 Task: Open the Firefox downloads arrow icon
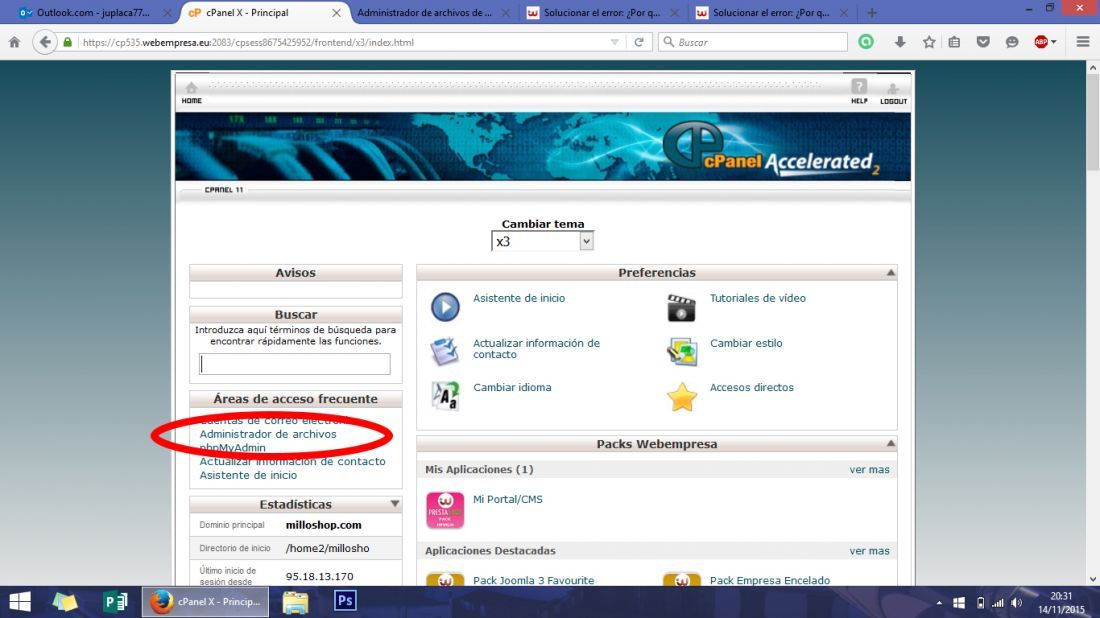[x=900, y=42]
